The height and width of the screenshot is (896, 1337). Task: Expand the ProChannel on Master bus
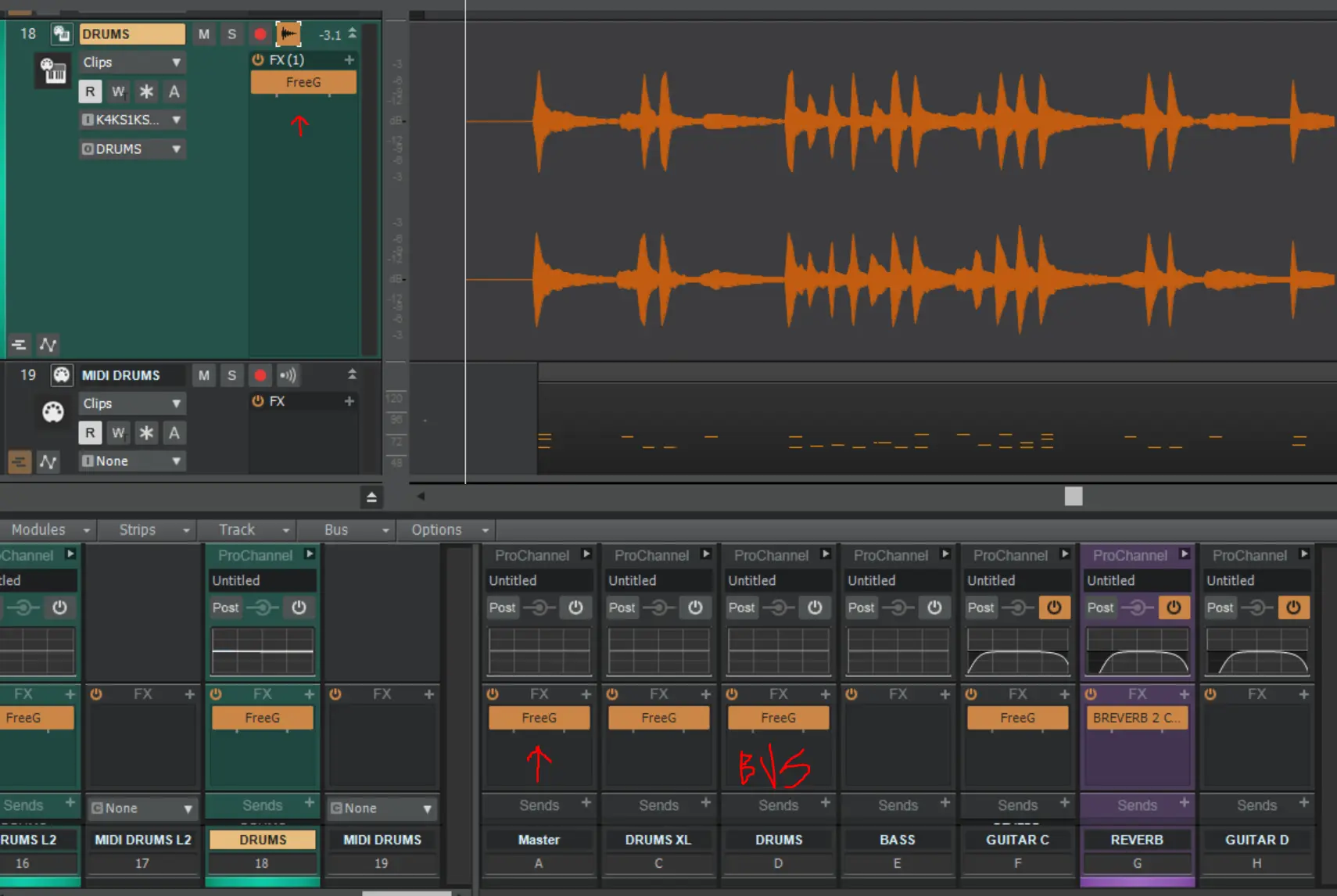coord(586,554)
